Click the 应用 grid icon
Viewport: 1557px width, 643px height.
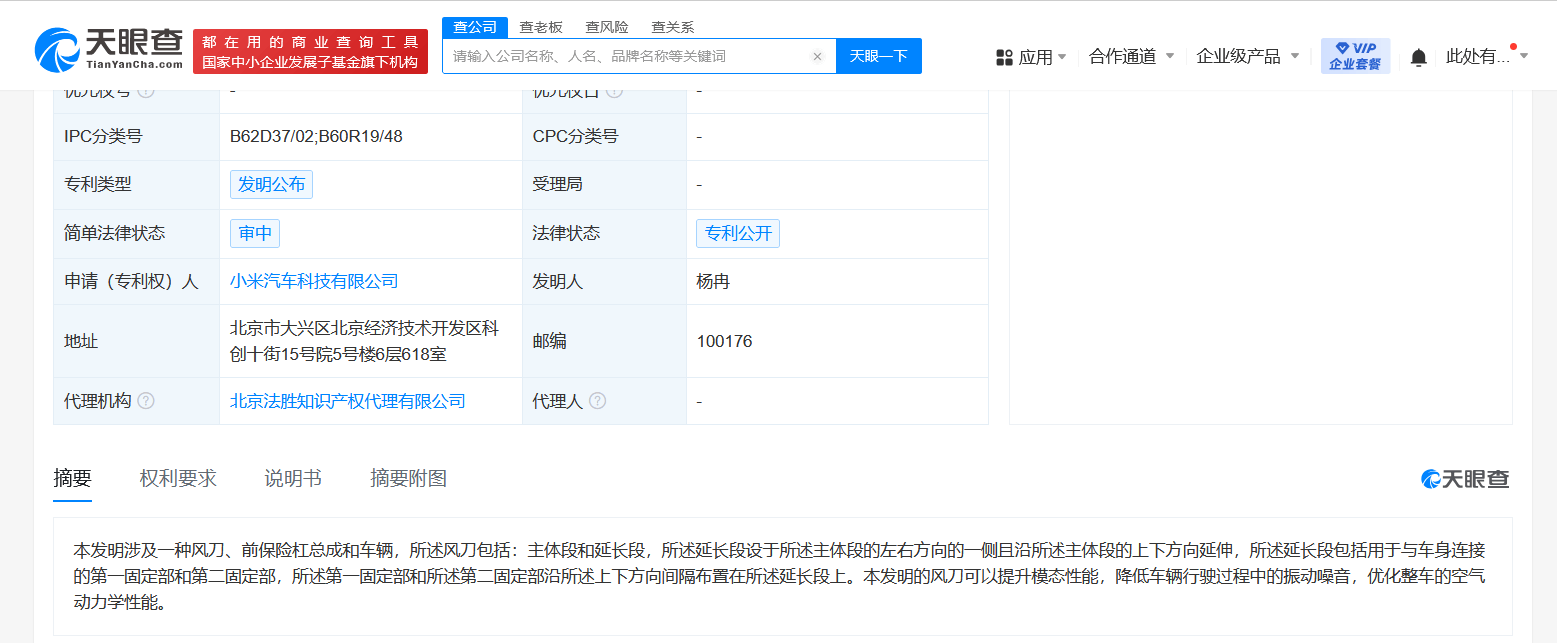[x=1004, y=57]
